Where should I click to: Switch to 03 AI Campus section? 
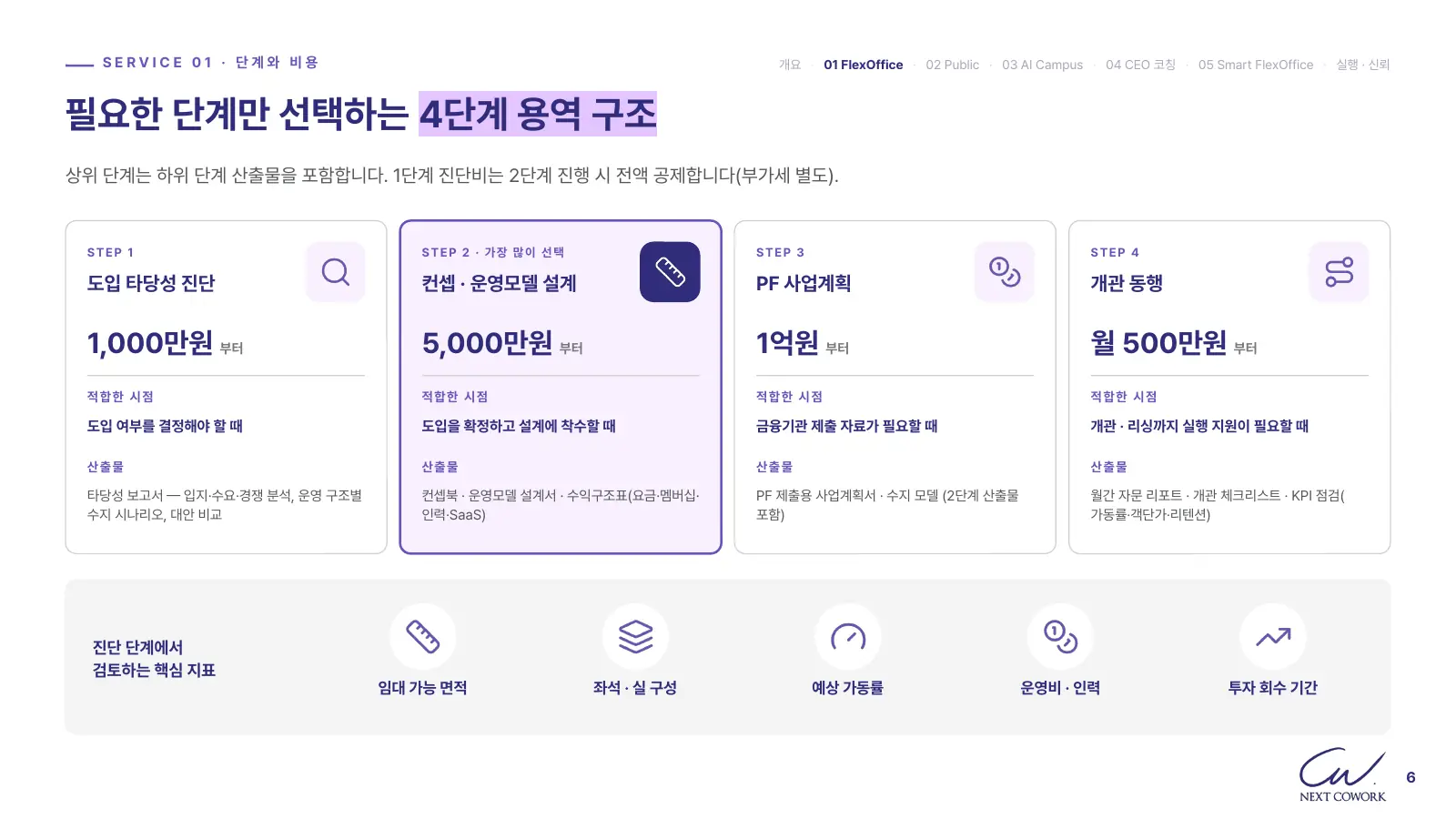pyautogui.click(x=1043, y=65)
